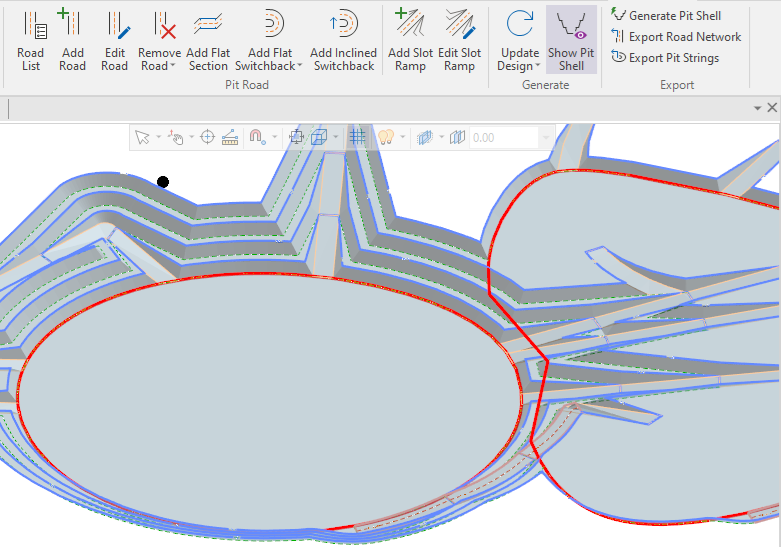The width and height of the screenshot is (781, 547).
Task: Select the measure ruler tool
Action: 230,137
